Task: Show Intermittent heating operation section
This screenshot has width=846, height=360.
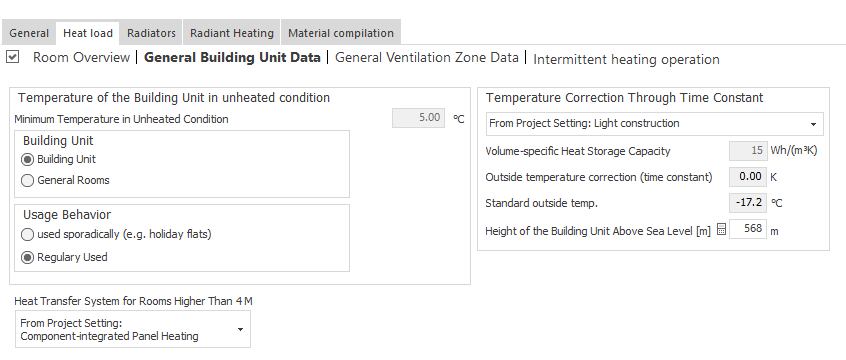Action: [626, 59]
